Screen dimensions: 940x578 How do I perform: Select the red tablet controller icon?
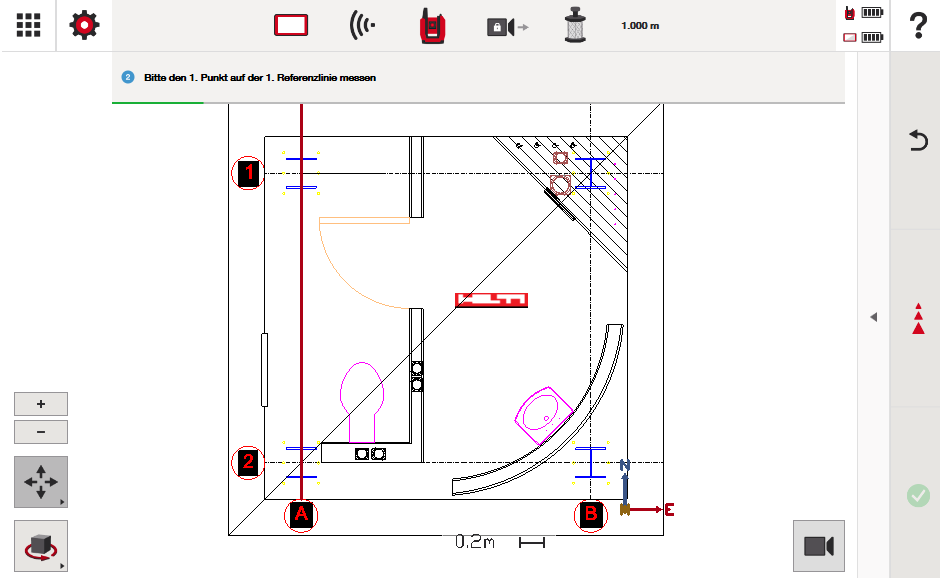(291, 26)
